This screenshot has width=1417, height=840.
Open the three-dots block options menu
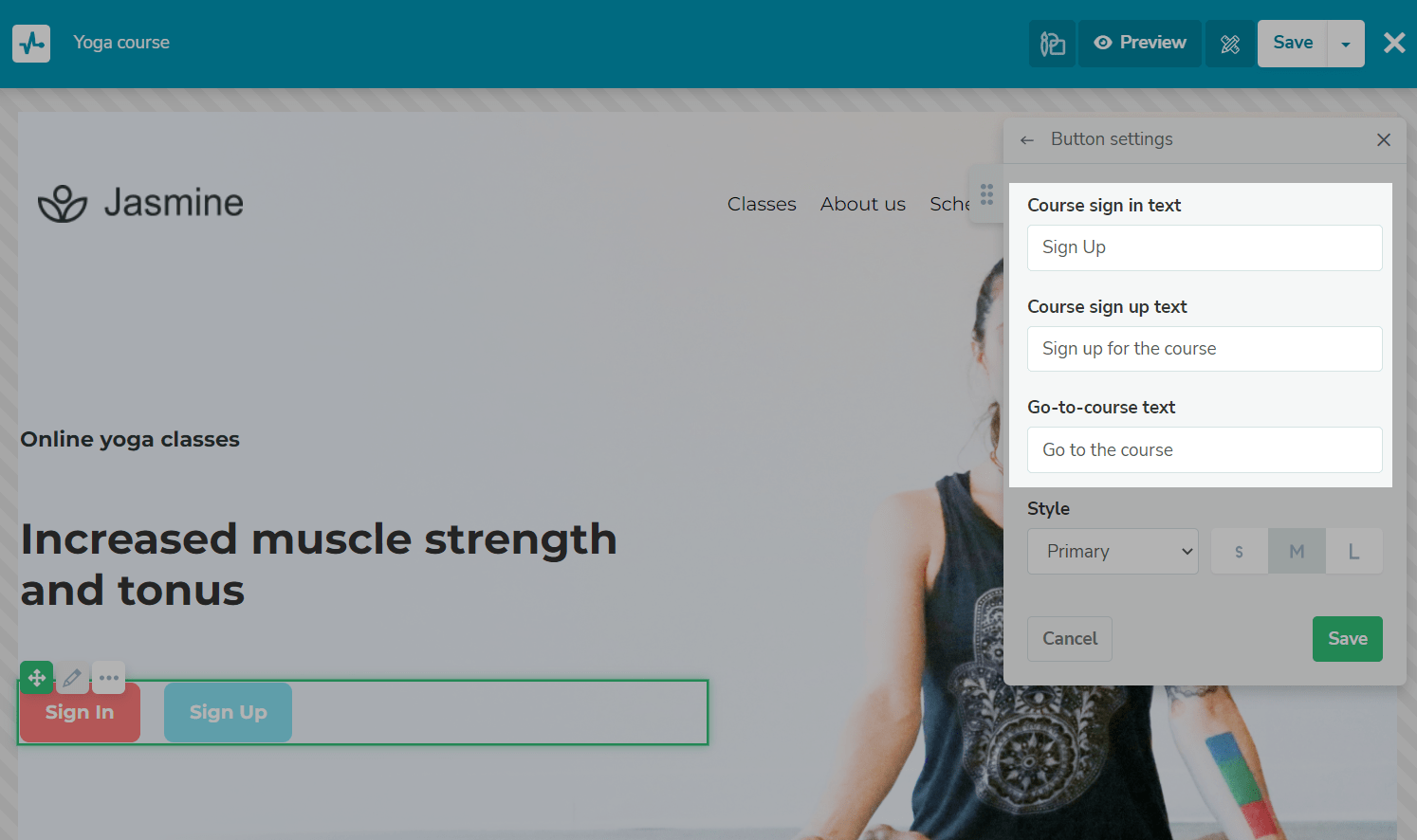click(109, 678)
